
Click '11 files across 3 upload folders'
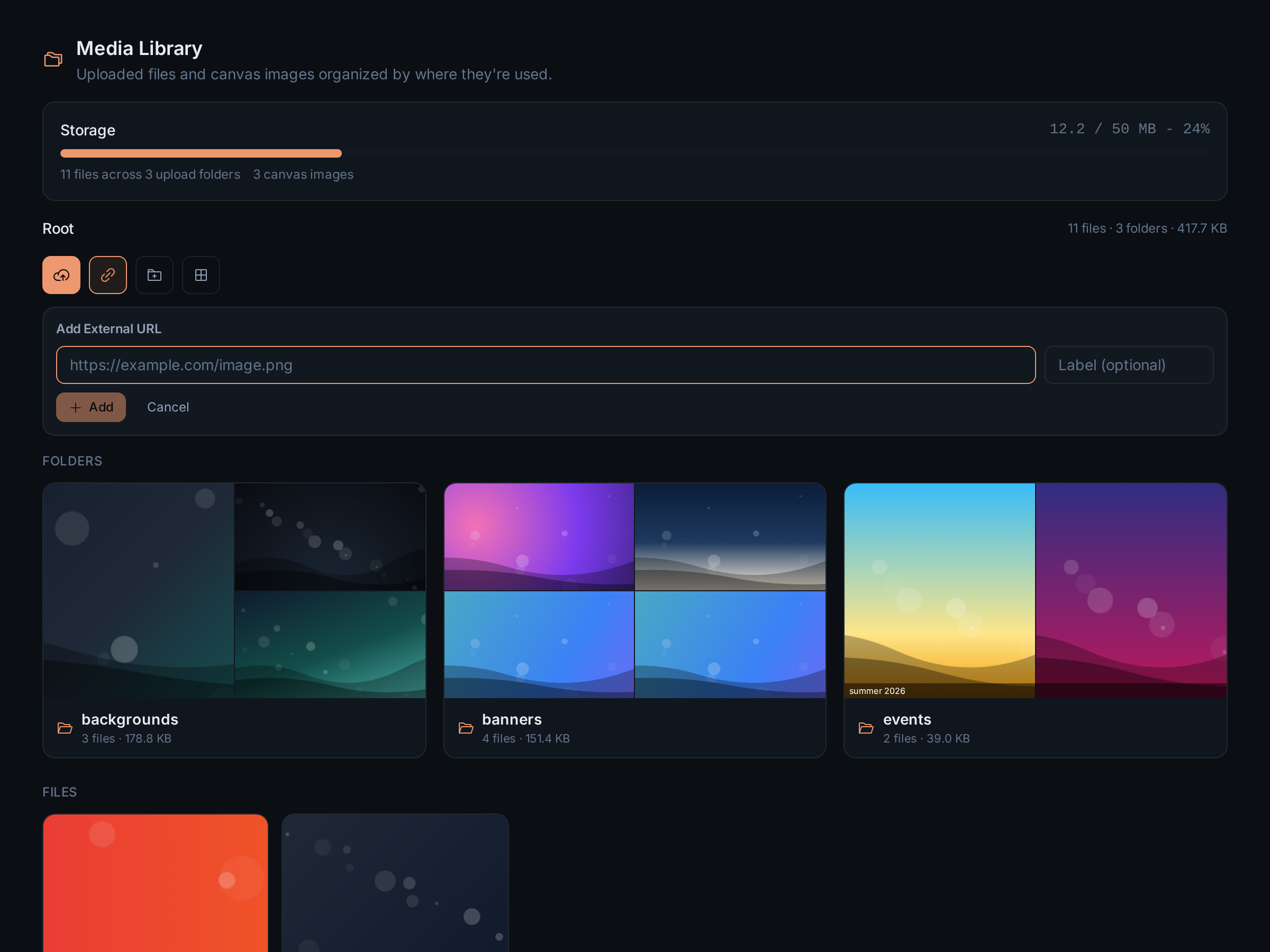click(150, 175)
